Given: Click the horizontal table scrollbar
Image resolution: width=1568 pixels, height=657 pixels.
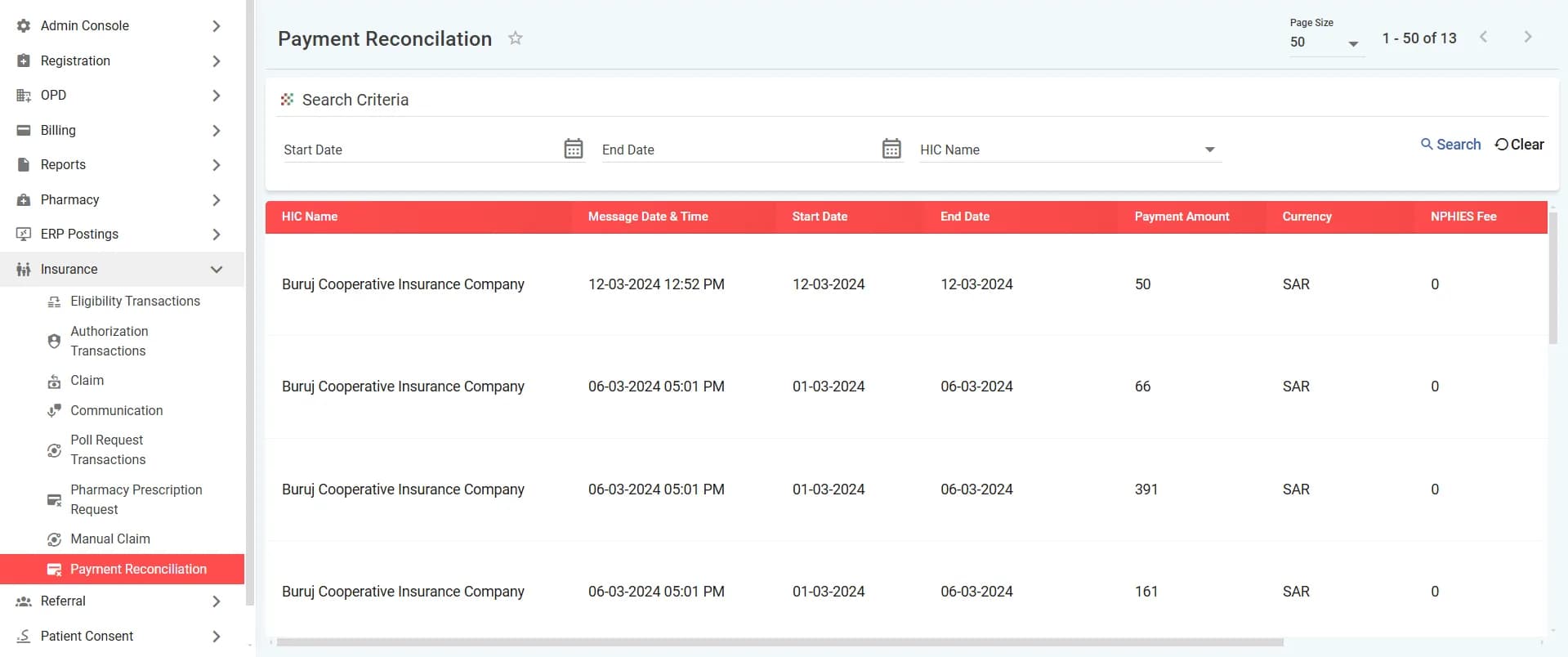Looking at the screenshot, I should pyautogui.click(x=780, y=642).
